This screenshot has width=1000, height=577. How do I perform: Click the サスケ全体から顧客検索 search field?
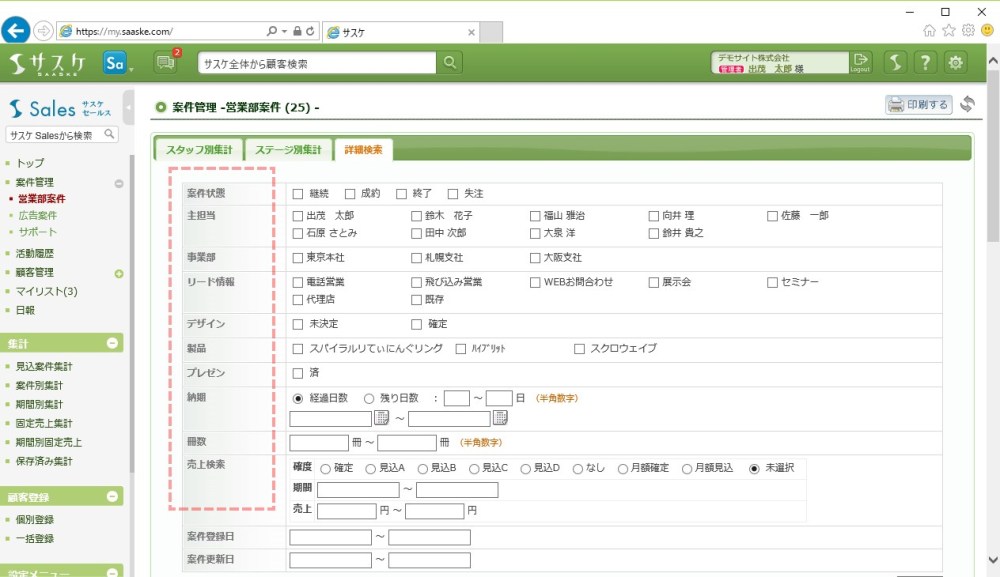pyautogui.click(x=317, y=63)
